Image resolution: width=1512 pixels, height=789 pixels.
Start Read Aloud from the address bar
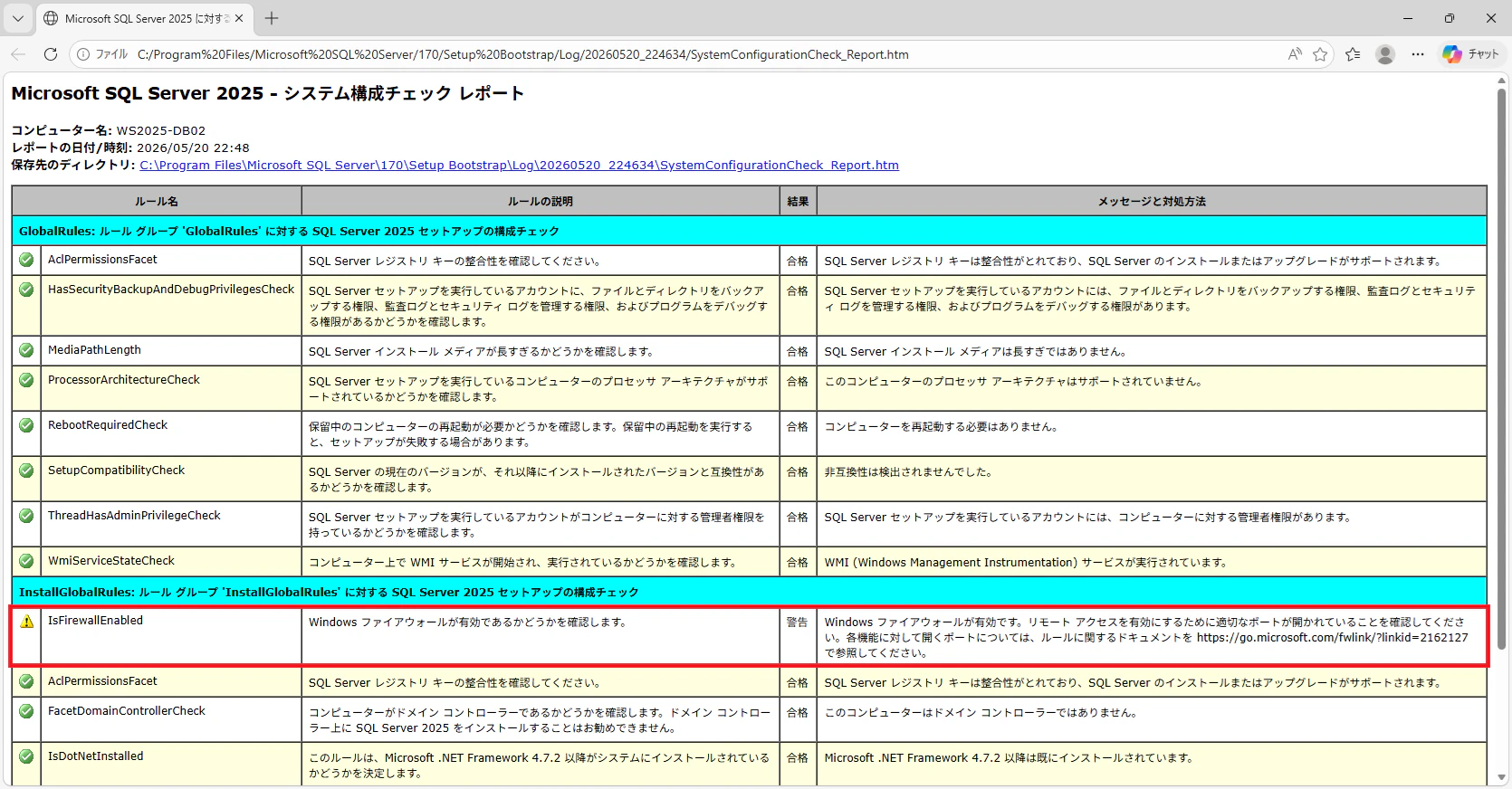1295,54
